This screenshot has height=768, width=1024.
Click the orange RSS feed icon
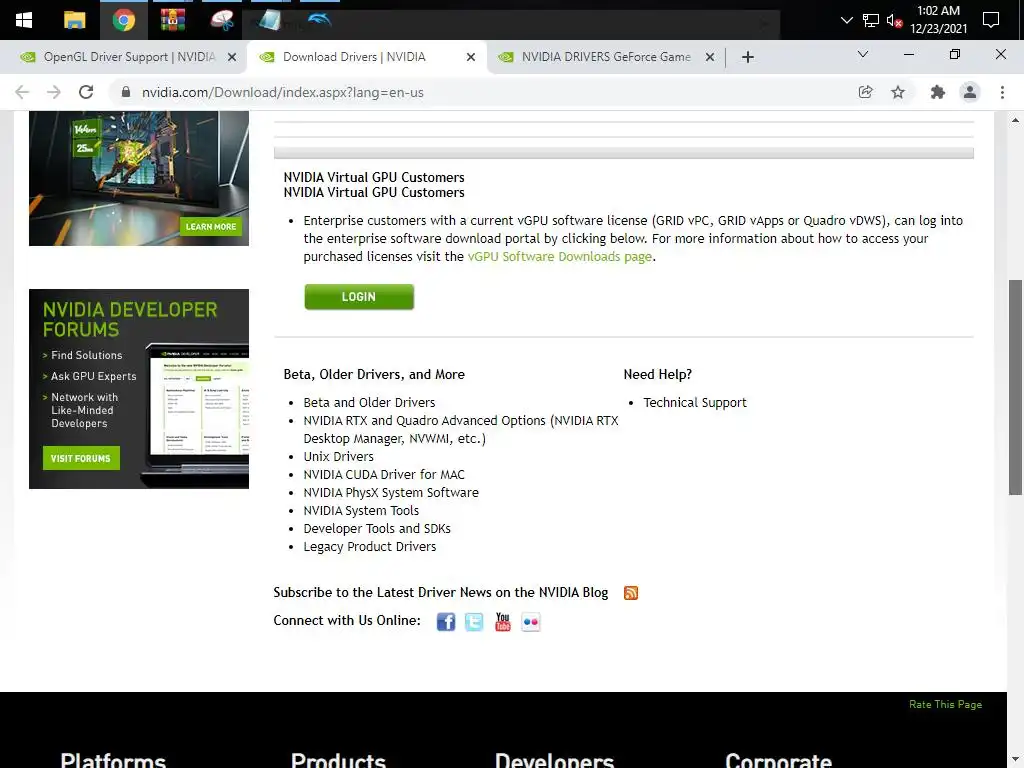pos(631,592)
